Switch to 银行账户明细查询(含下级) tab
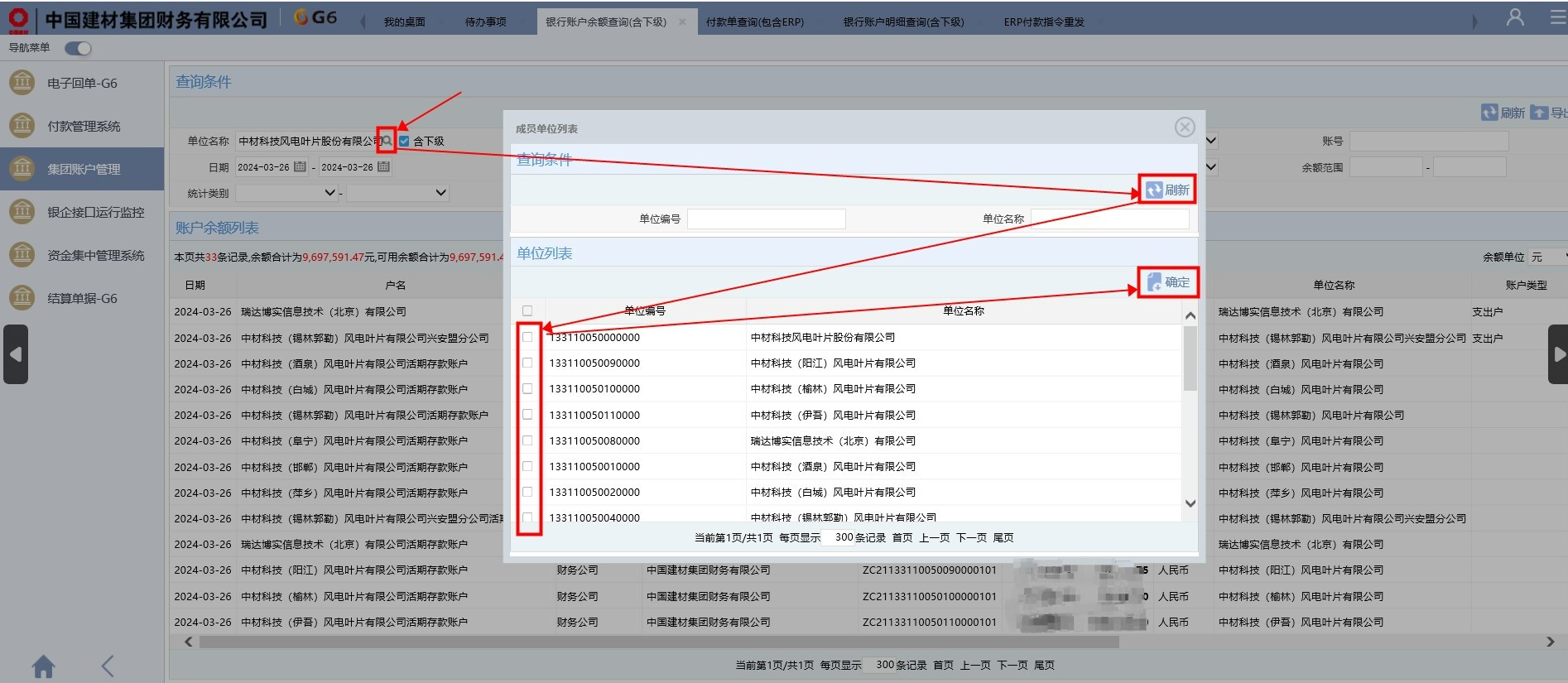This screenshot has width=1568, height=683. [903, 22]
